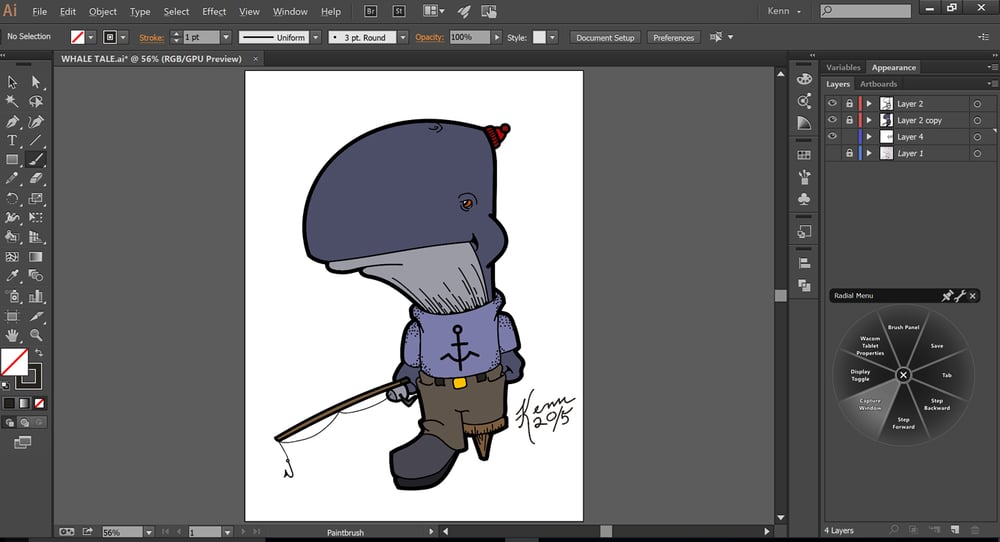The height and width of the screenshot is (542, 1000).
Task: Pin the Radial Menu
Action: (948, 295)
